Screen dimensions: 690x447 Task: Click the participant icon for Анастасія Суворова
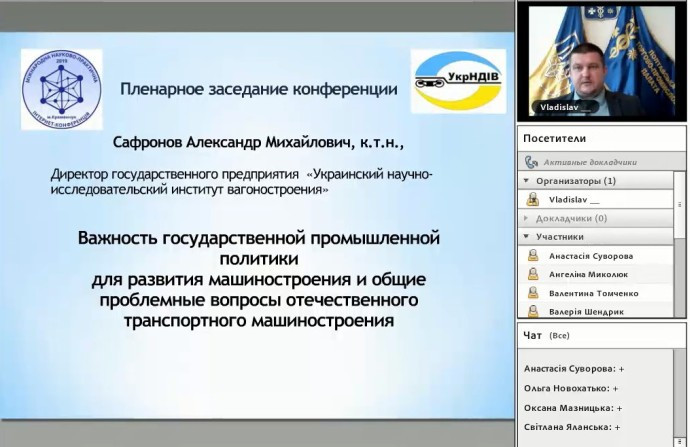pyautogui.click(x=534, y=255)
